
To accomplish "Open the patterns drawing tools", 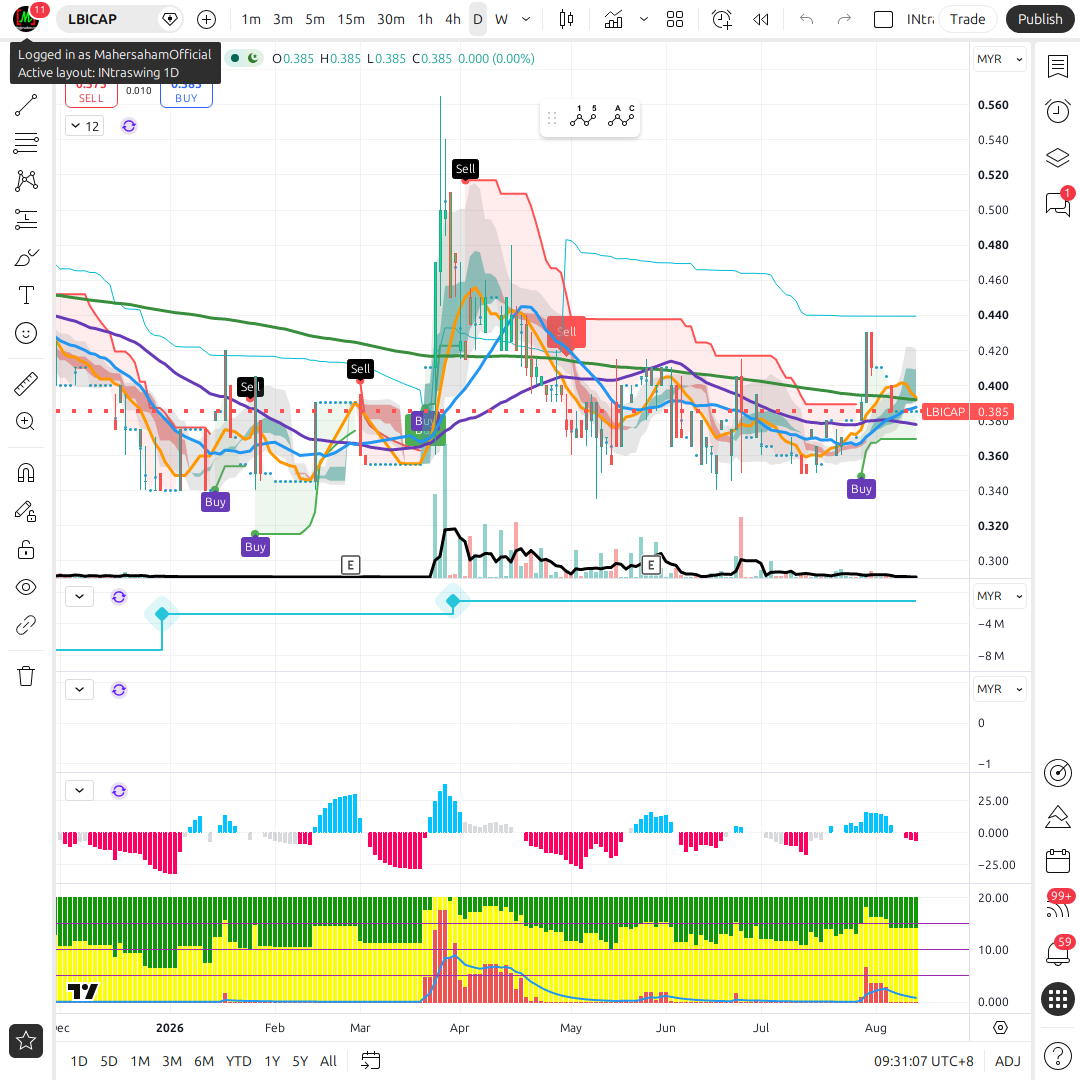I will click(26, 180).
